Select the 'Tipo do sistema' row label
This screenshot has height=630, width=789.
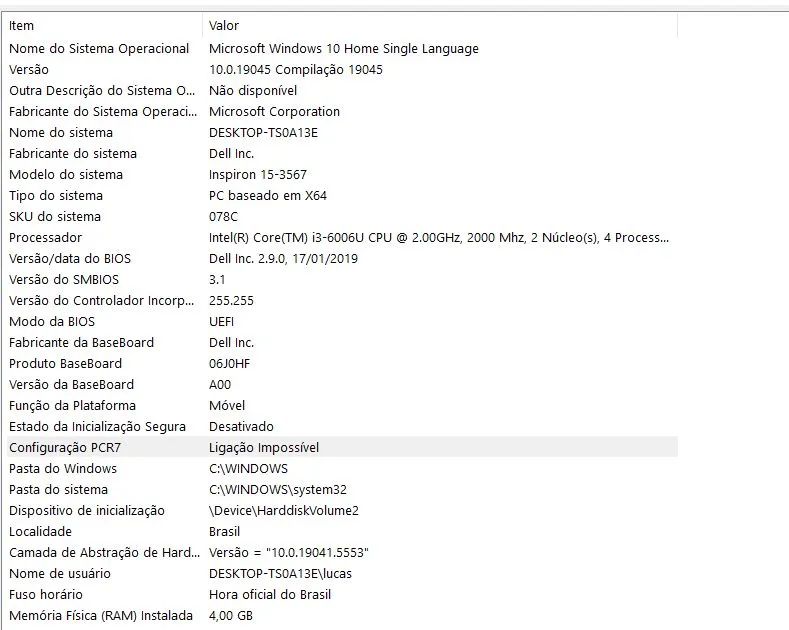(x=56, y=196)
